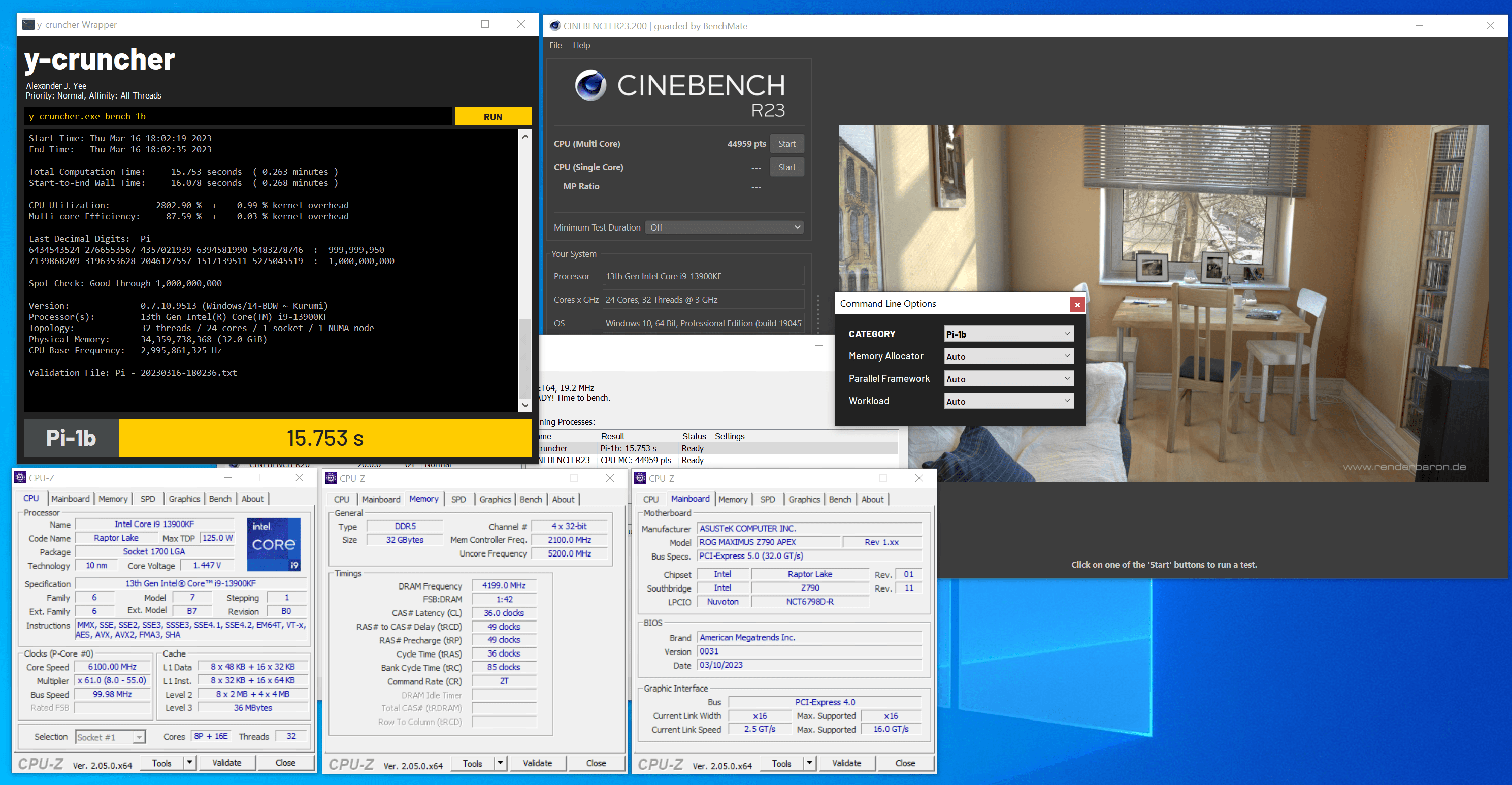Expand Tools arrow in CPU-Z Memory window
The image size is (1512, 785).
click(500, 763)
